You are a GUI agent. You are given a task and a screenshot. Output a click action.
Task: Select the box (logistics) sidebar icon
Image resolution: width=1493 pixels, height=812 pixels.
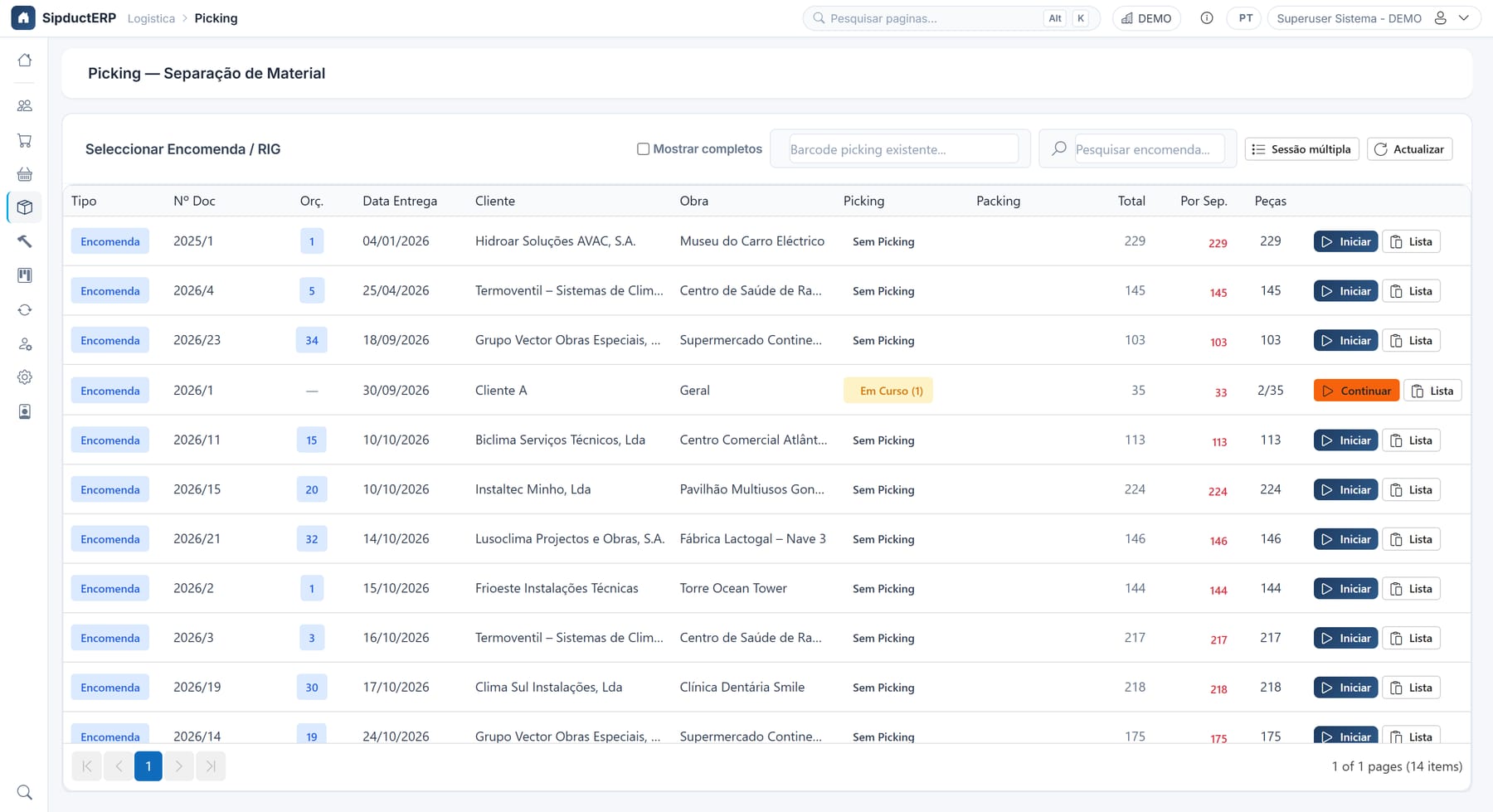(x=25, y=207)
